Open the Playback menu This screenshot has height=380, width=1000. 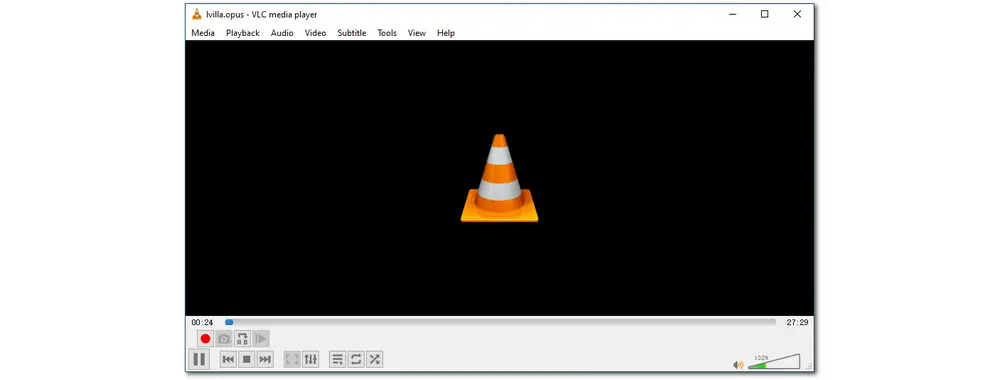click(242, 33)
